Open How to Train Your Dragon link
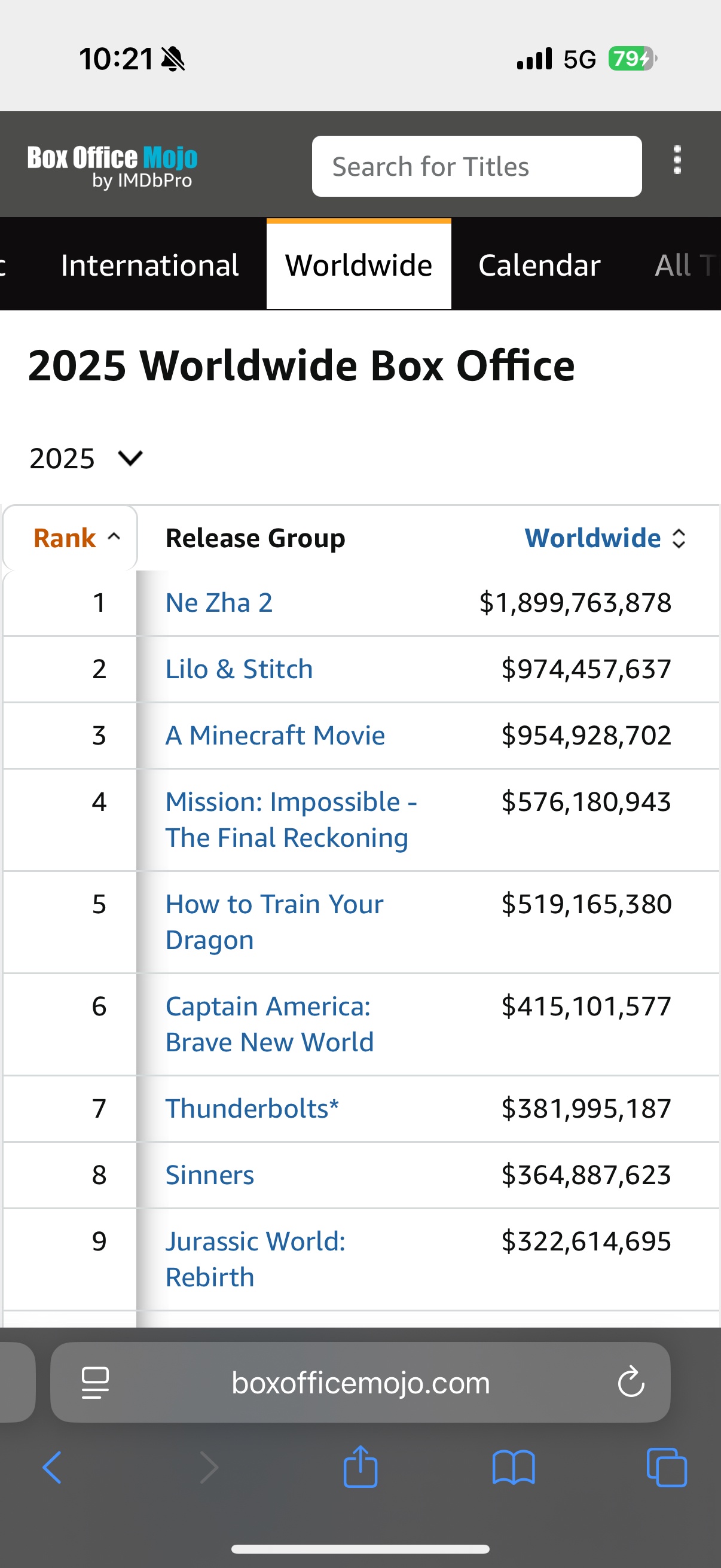Screen dimensions: 721x1568 (x=274, y=922)
